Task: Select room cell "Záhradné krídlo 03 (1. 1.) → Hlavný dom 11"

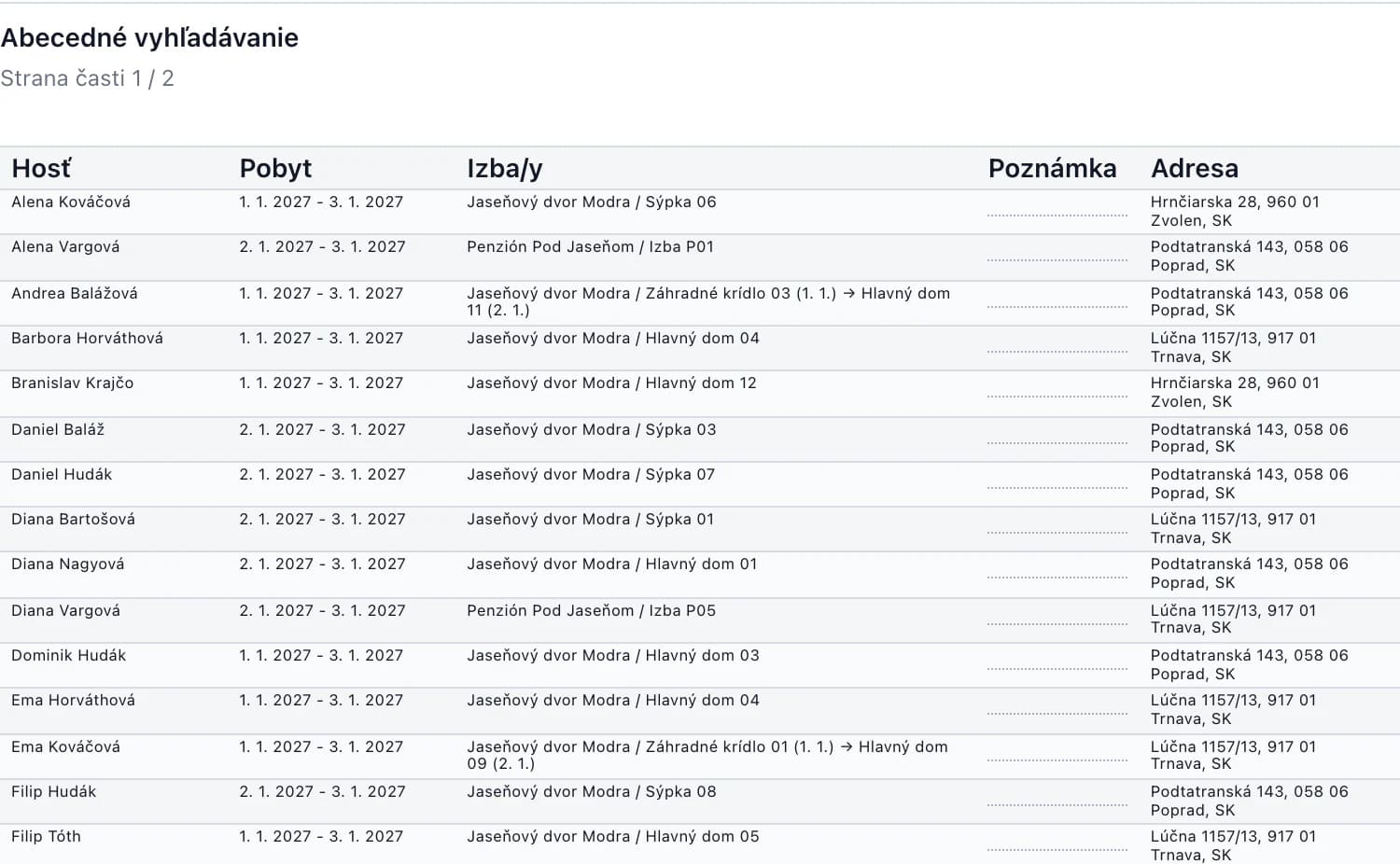Action: pos(708,301)
